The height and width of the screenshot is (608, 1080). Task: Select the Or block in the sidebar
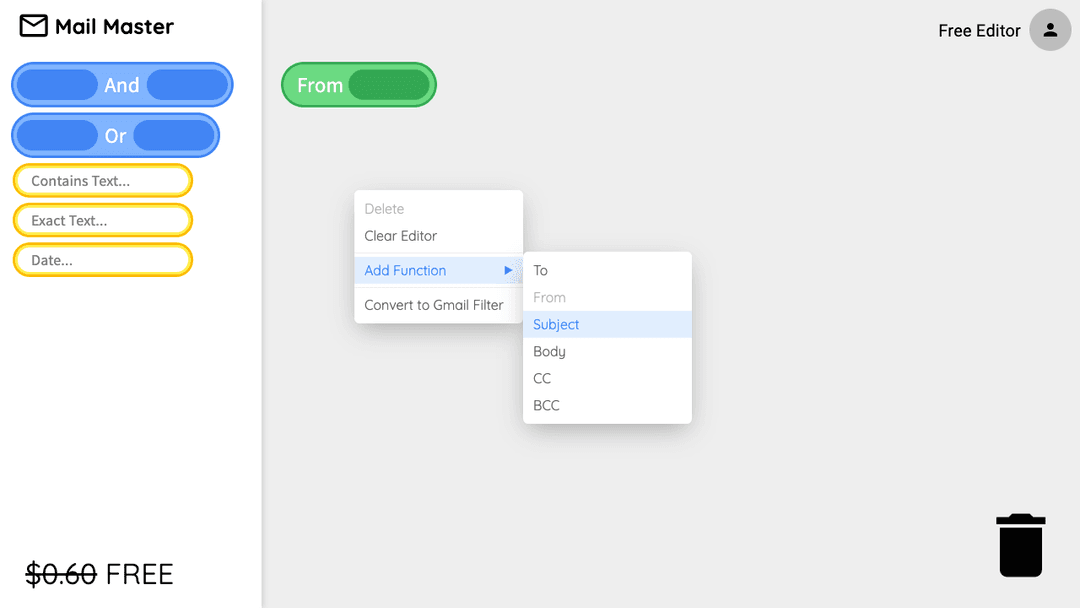[x=115, y=136]
